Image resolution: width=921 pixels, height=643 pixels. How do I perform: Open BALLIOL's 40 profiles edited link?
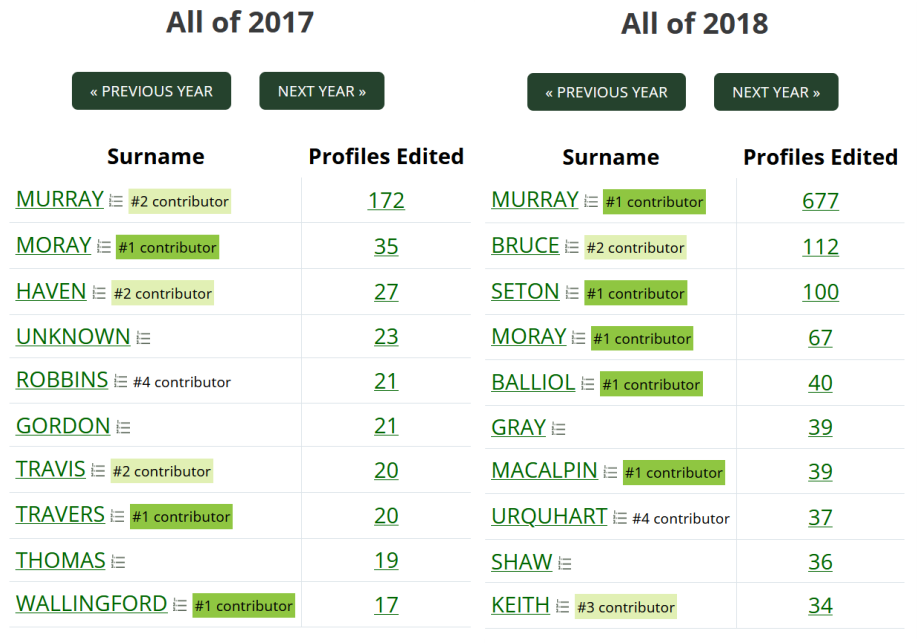(x=820, y=383)
